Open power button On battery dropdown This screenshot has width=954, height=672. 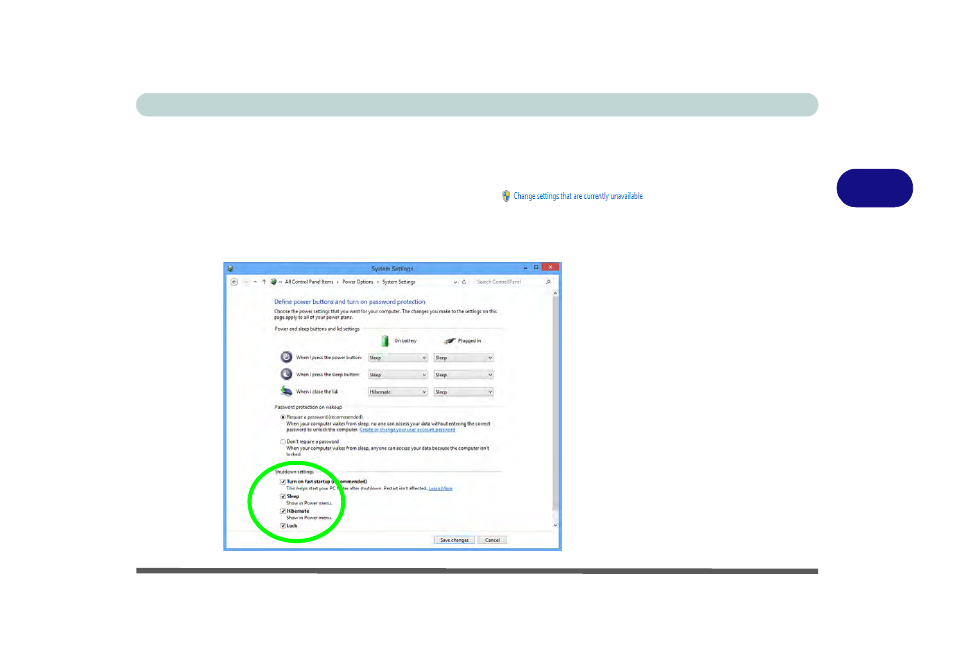click(397, 358)
